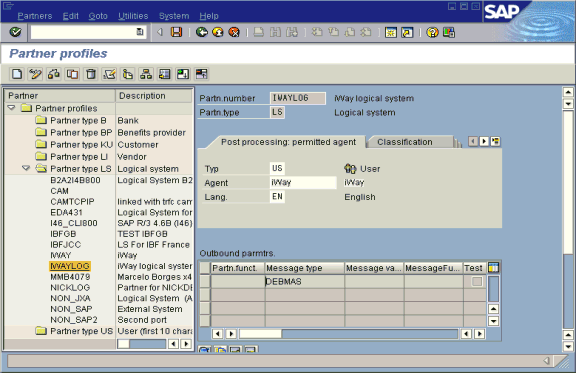Click the partner tree horizontal scrollbar
The image size is (576, 373).
click(x=141, y=344)
